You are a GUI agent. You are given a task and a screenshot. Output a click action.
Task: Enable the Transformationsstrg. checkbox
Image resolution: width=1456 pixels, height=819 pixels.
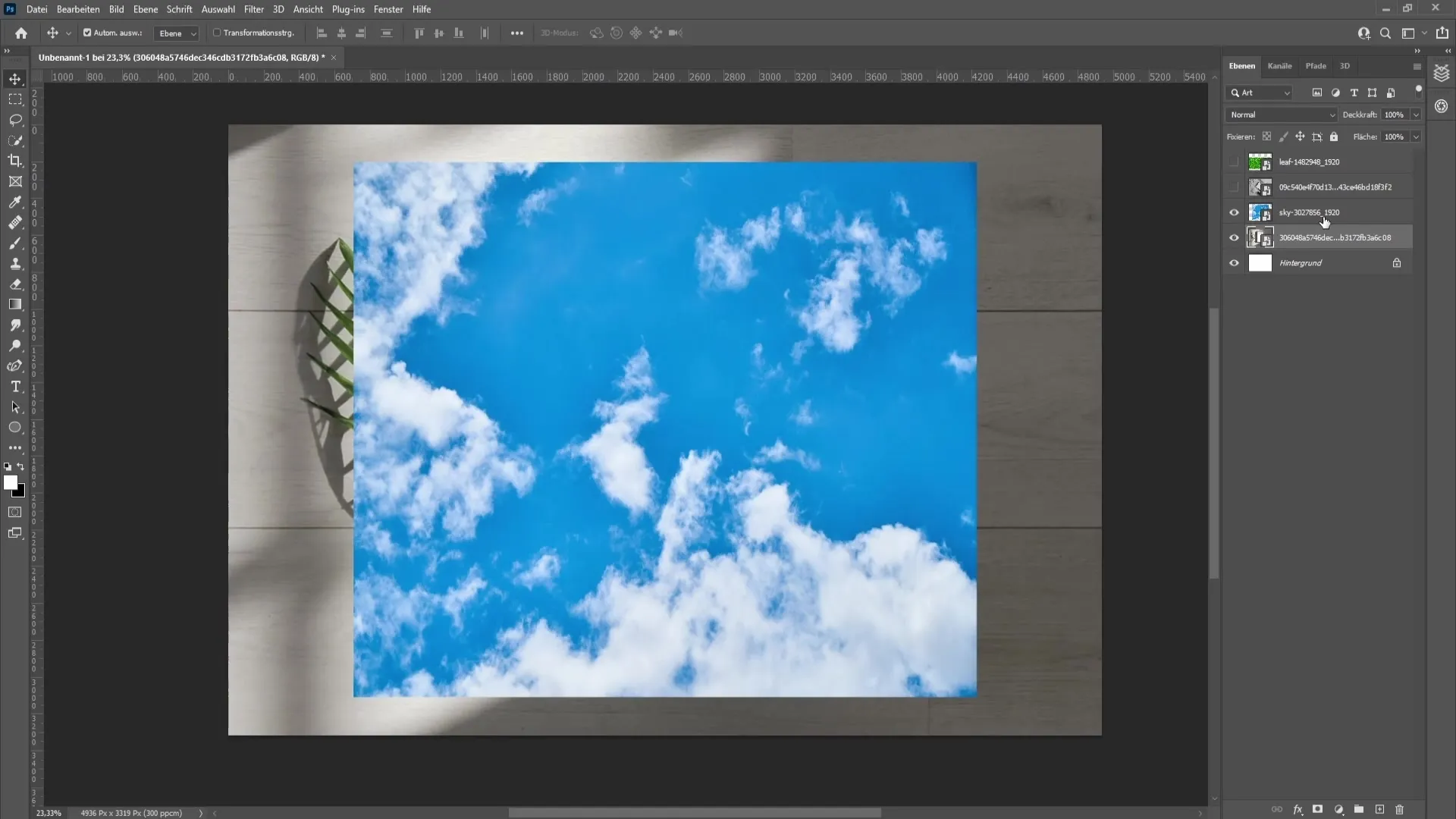[x=217, y=33]
